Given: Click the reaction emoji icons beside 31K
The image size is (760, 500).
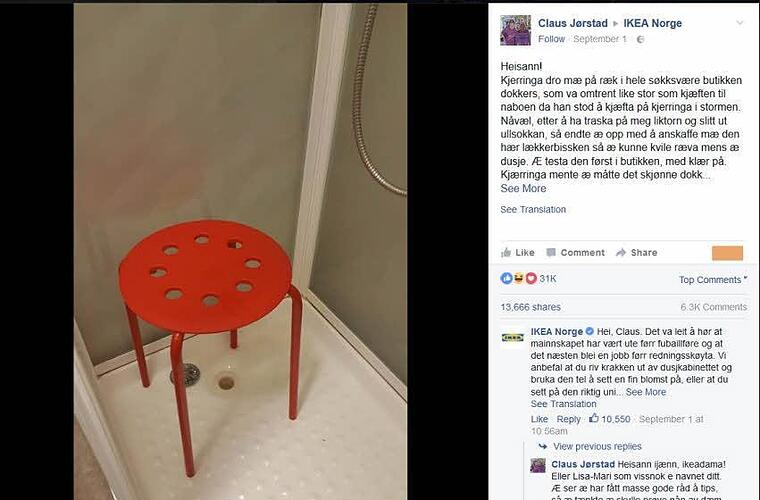Looking at the screenshot, I should click(x=519, y=278).
